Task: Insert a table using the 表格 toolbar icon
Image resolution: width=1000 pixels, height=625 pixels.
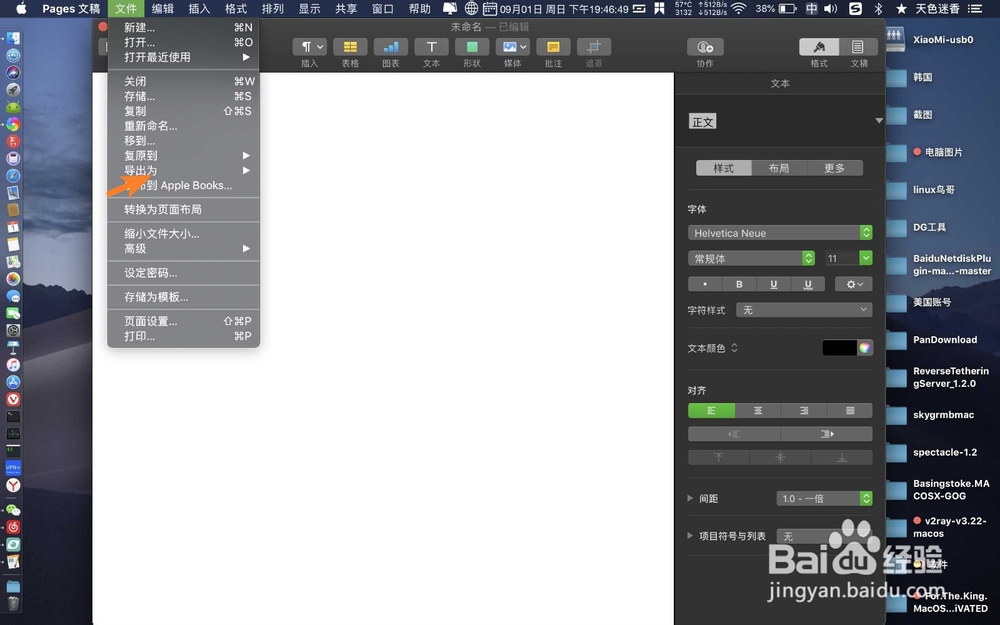Action: [x=349, y=48]
